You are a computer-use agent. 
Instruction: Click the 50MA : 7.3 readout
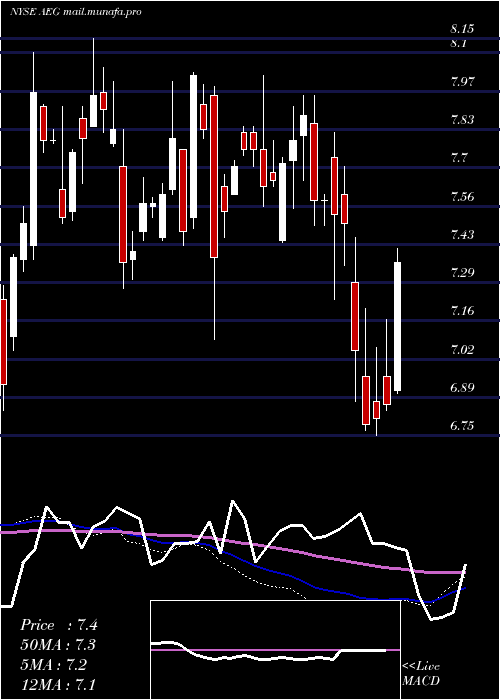click(x=58, y=645)
